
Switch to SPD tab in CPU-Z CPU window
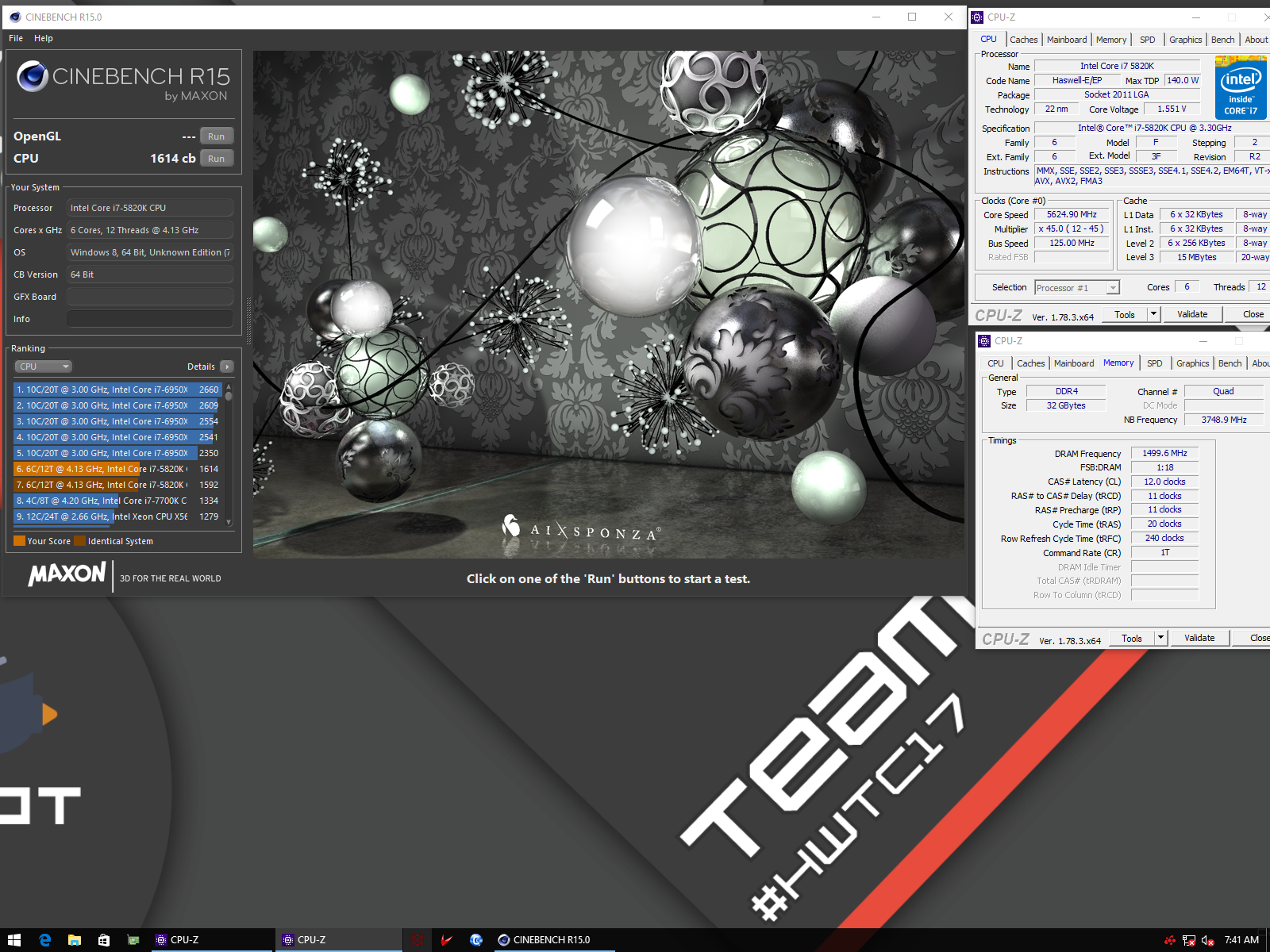(1148, 40)
